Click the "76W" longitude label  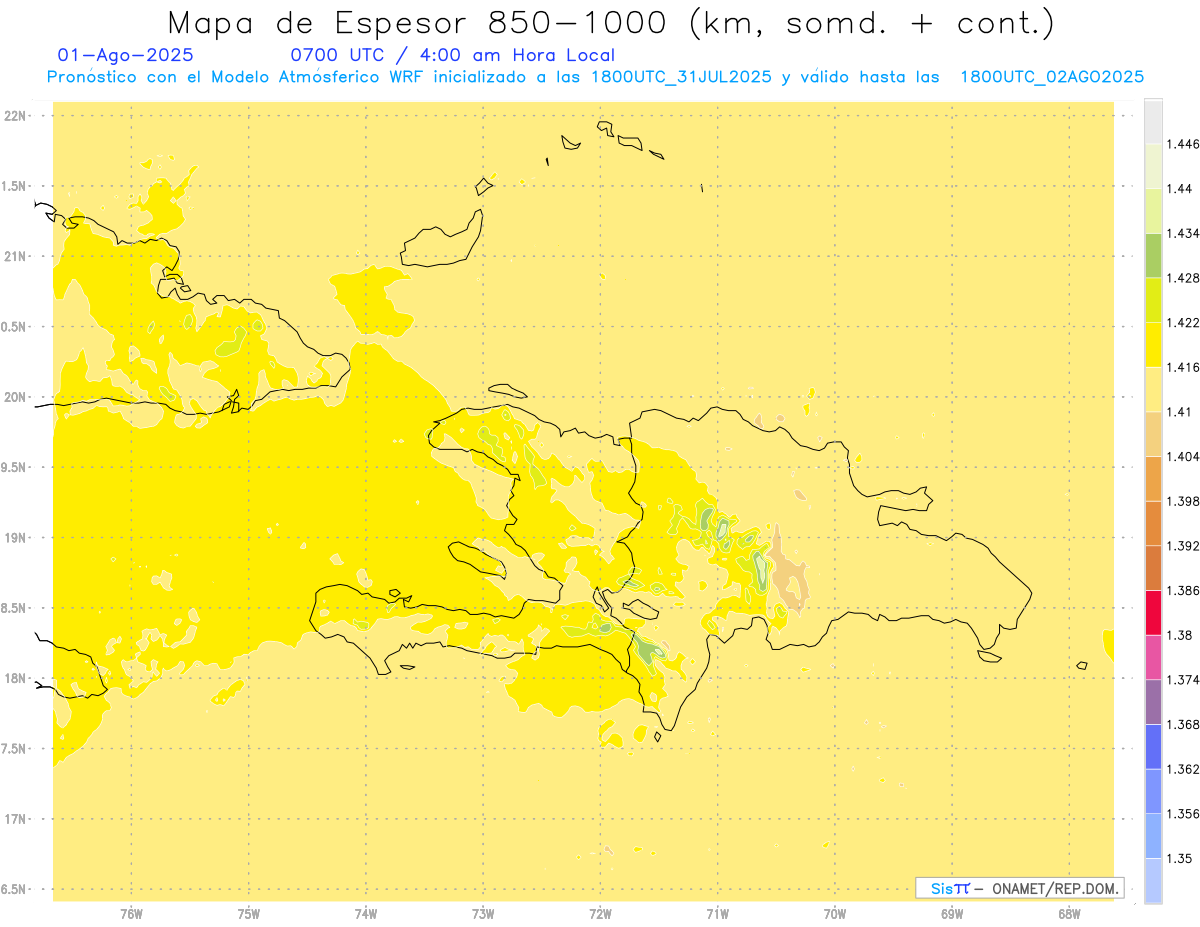click(131, 915)
